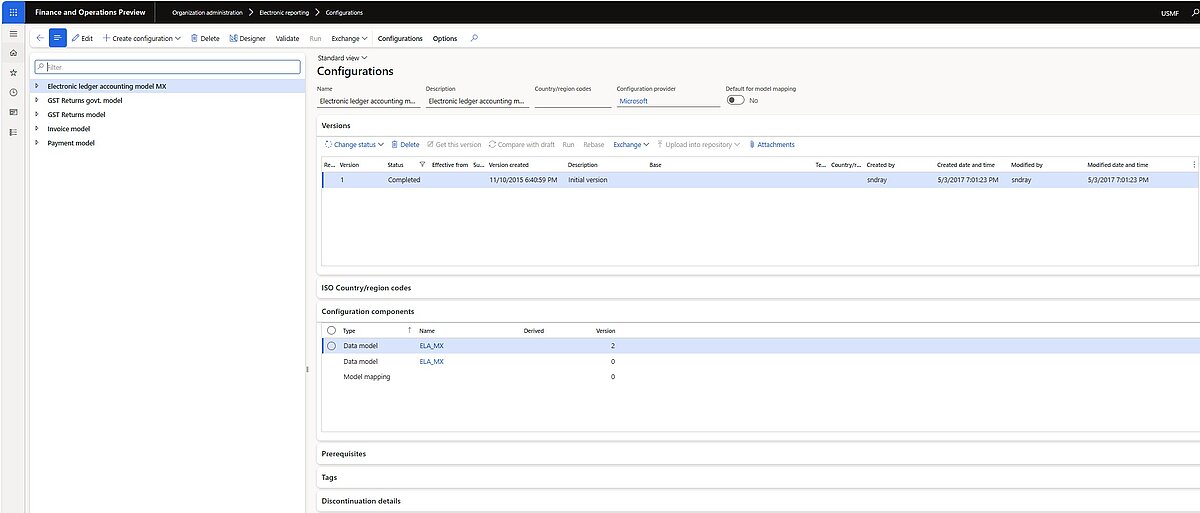Open Favorites star icon in sidebar
This screenshot has width=1200, height=513.
(13, 72)
